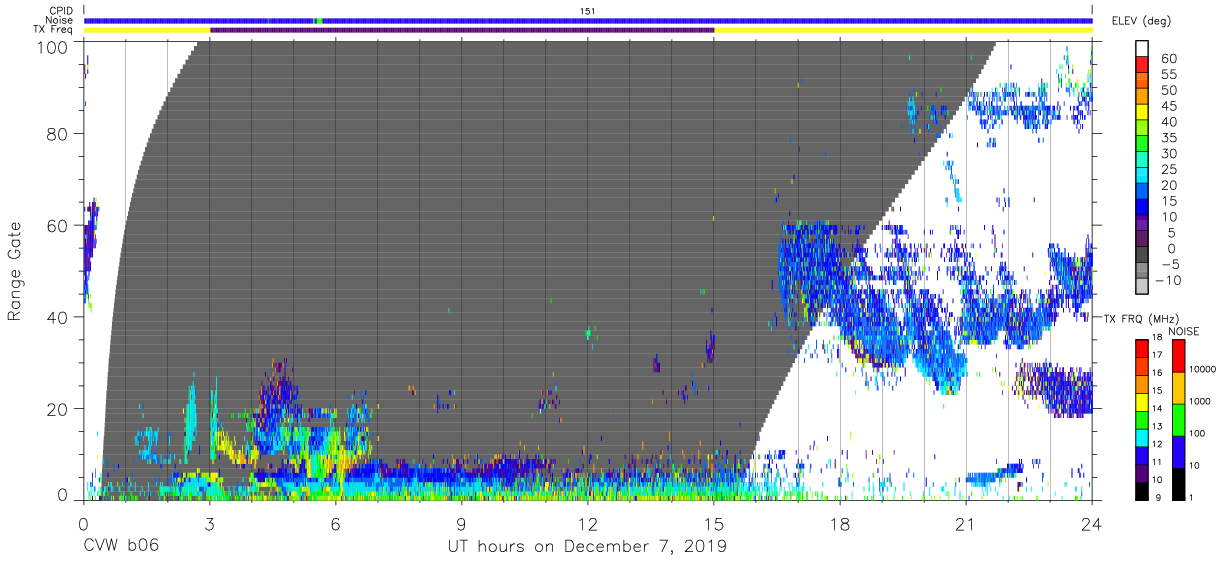
Task: Click the x-axis tick label '6'
Action: pyautogui.click(x=335, y=522)
